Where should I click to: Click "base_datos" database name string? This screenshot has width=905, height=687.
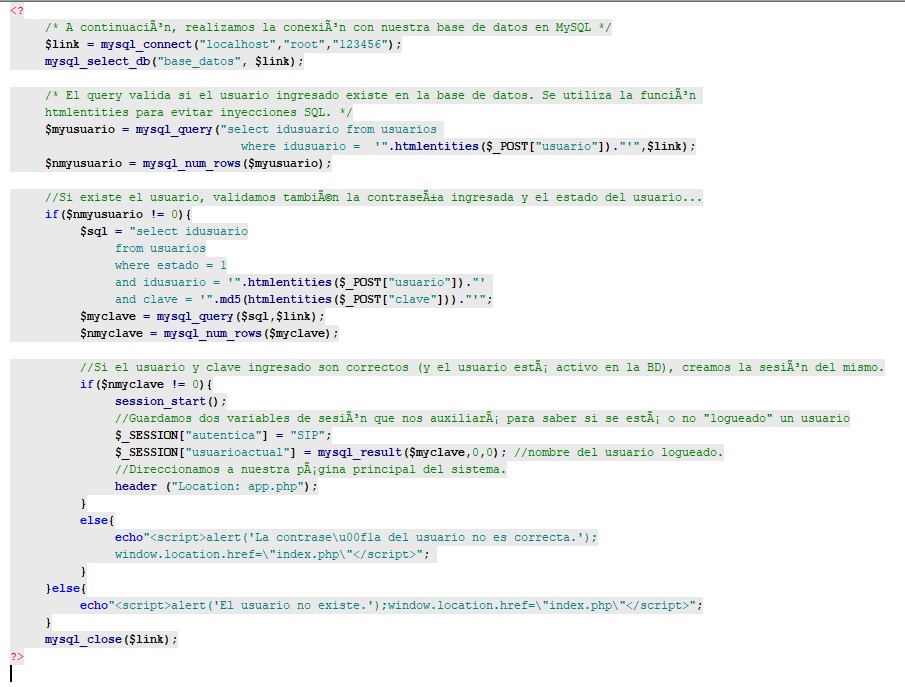click(199, 61)
